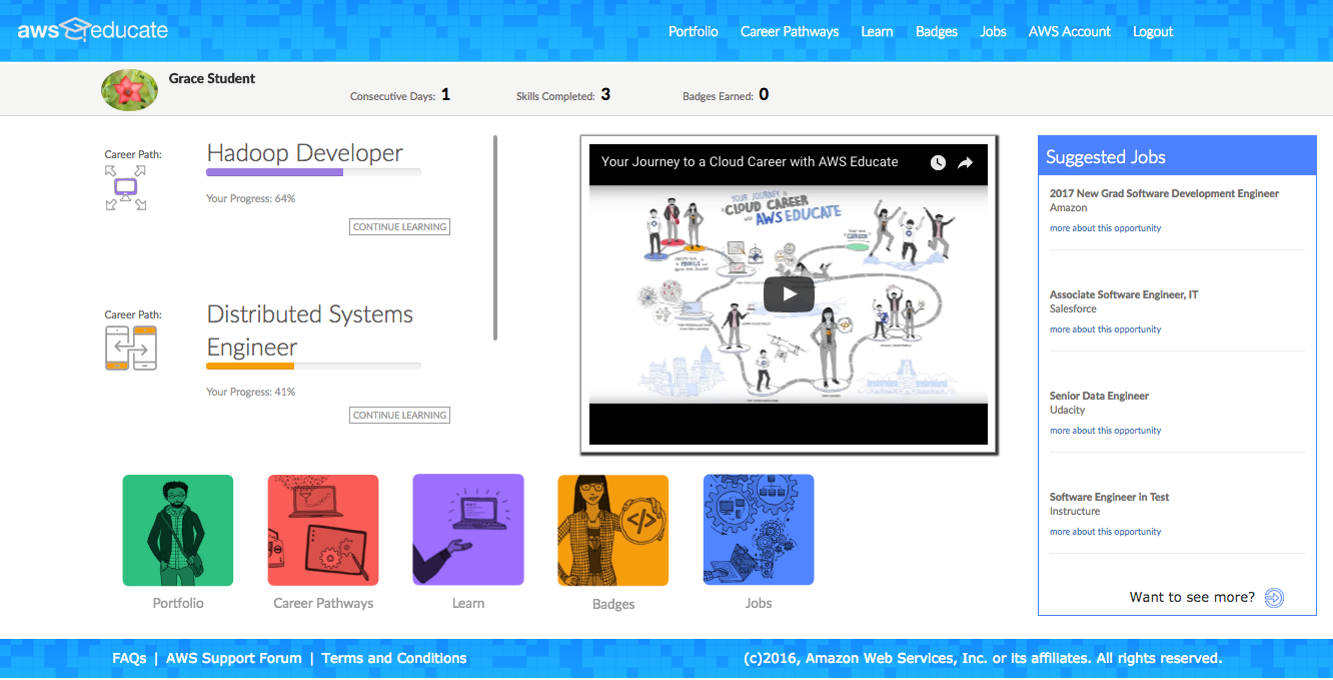Open Learn from the top navigation
The width and height of the screenshot is (1333, 680).
pyautogui.click(x=877, y=31)
